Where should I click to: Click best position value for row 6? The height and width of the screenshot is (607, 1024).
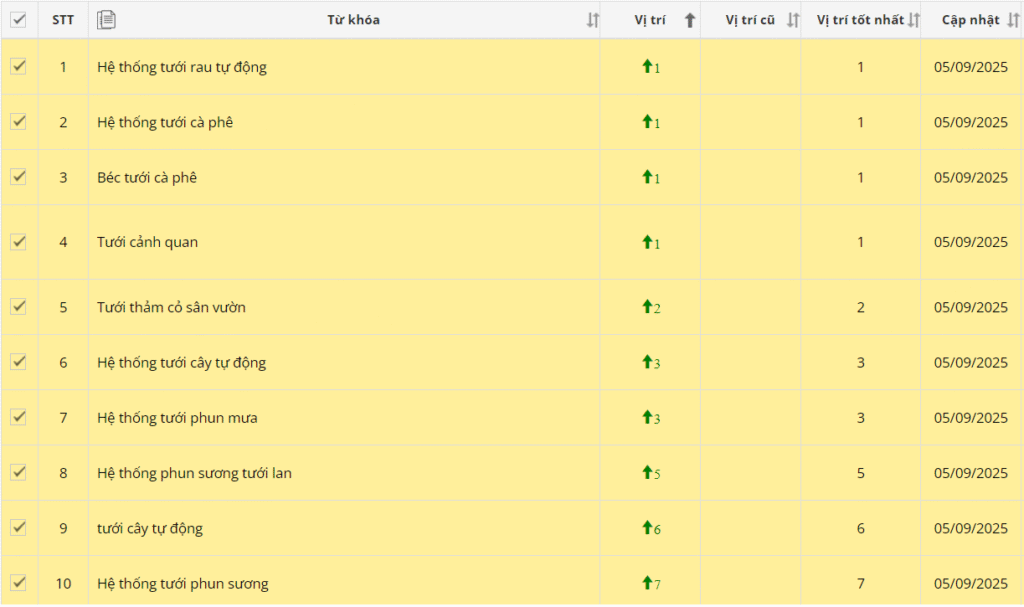(x=860, y=362)
